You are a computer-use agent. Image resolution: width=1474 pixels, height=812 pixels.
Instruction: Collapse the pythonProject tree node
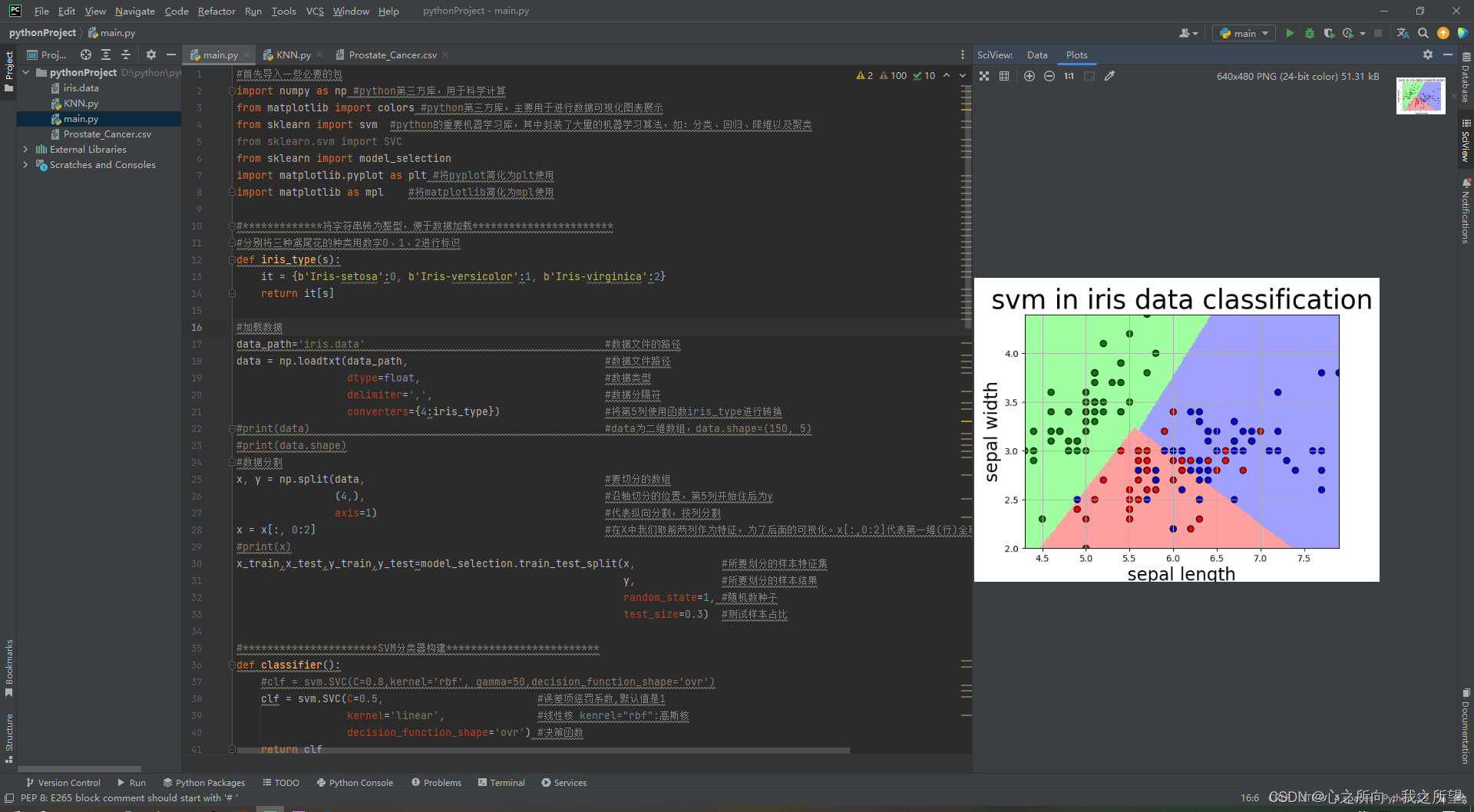(x=26, y=72)
